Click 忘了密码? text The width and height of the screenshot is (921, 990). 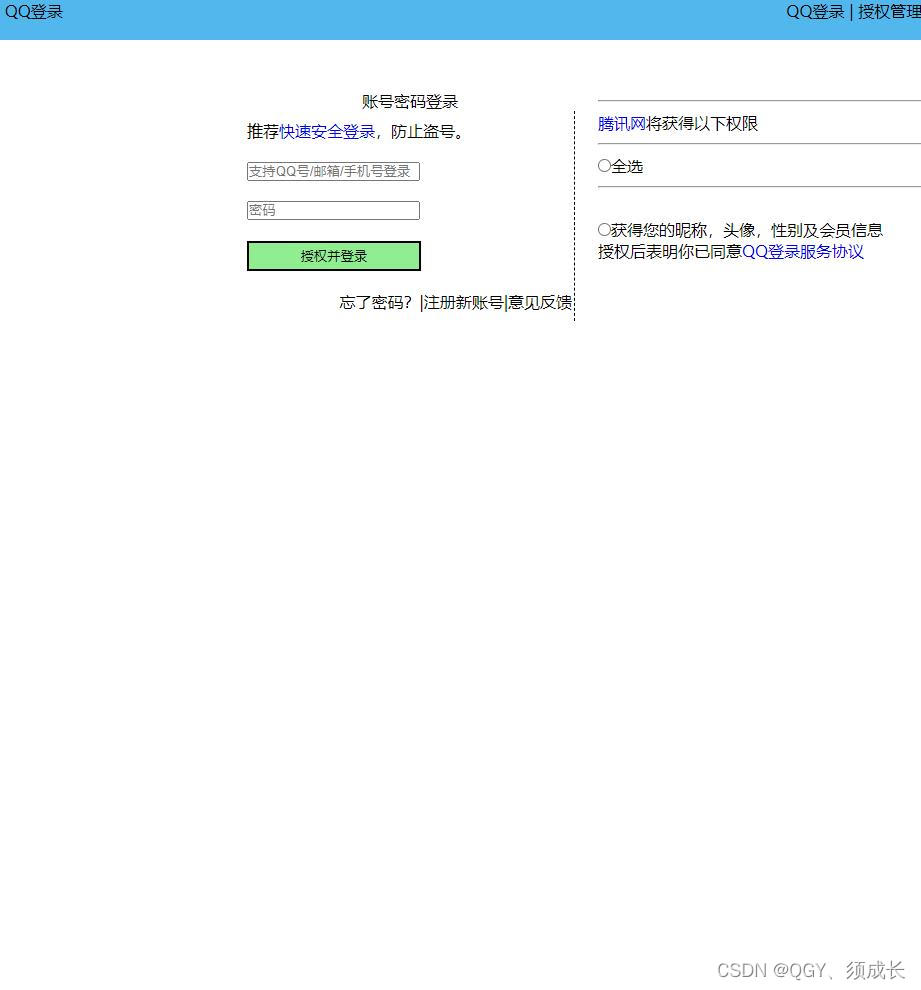tap(376, 302)
